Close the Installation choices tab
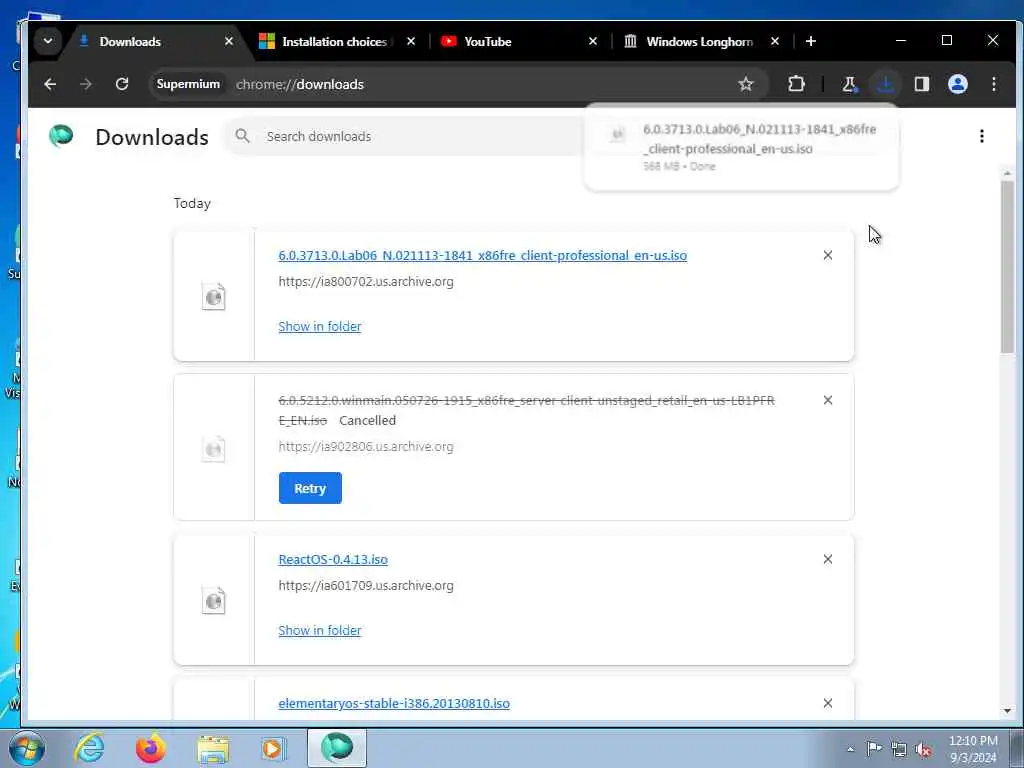The image size is (1024, 768). pos(411,41)
